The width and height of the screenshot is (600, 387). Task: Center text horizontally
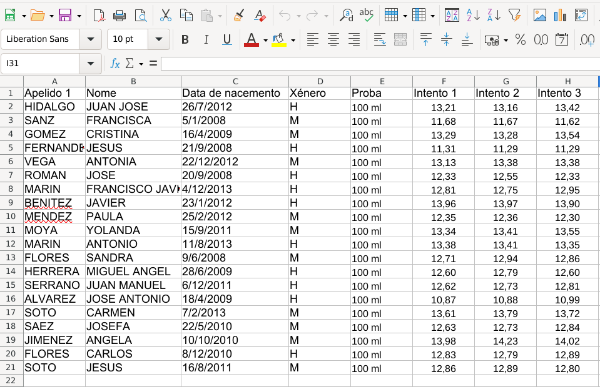pos(333,39)
